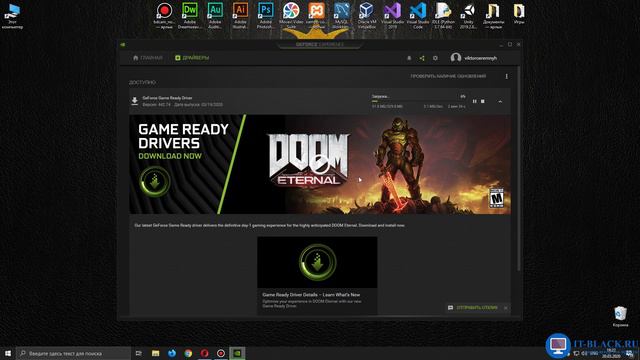Open MySQL Workbench desktop shortcut
Image resolution: width=640 pixels, height=360 pixels.
click(x=342, y=16)
